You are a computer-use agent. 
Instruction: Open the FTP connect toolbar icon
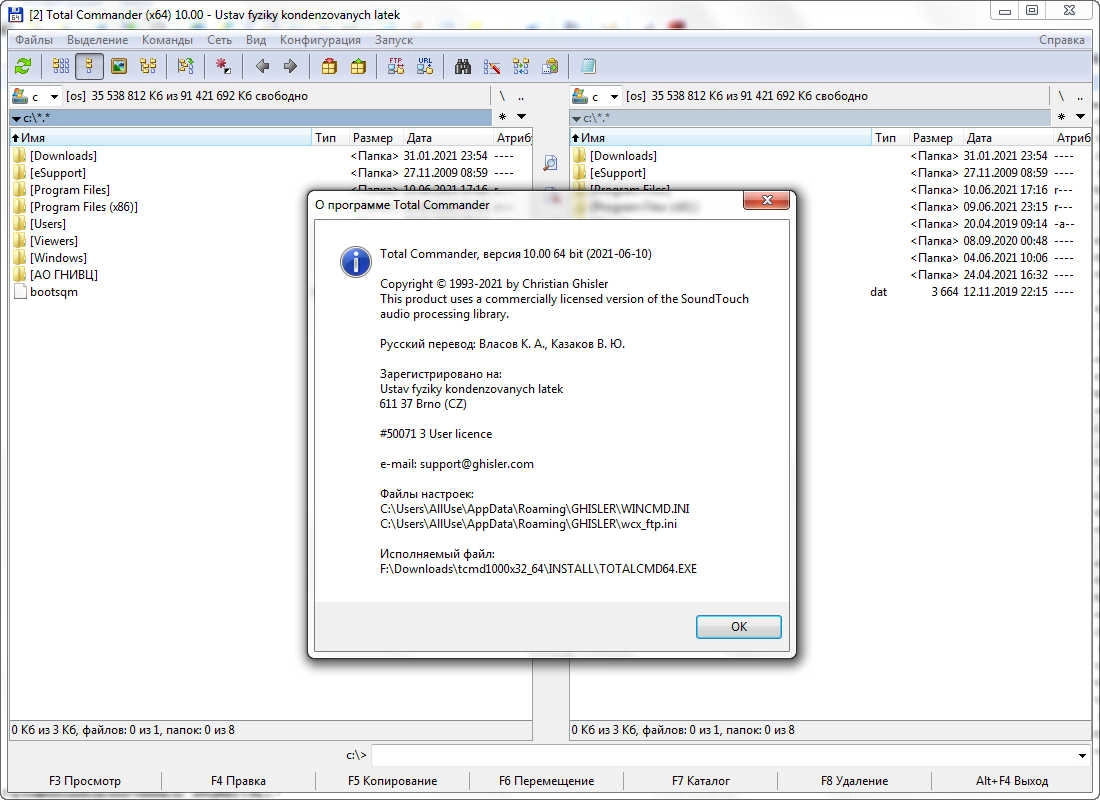[396, 67]
